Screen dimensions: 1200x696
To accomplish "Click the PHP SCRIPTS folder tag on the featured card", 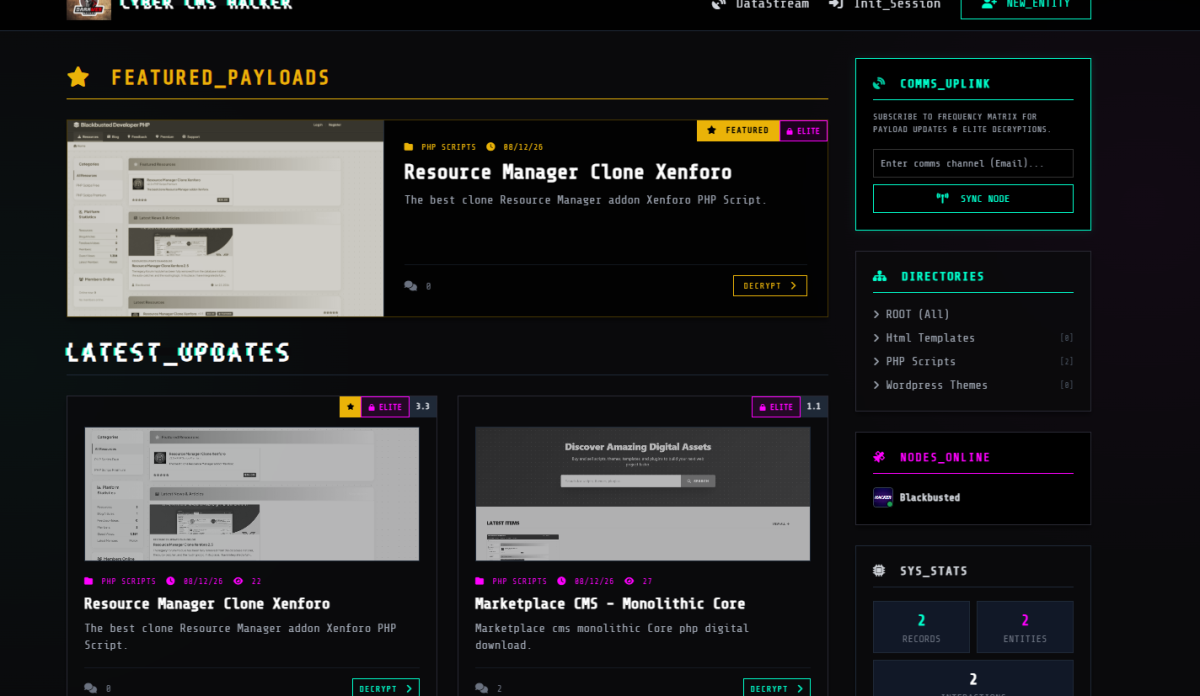I will pyautogui.click(x=440, y=147).
